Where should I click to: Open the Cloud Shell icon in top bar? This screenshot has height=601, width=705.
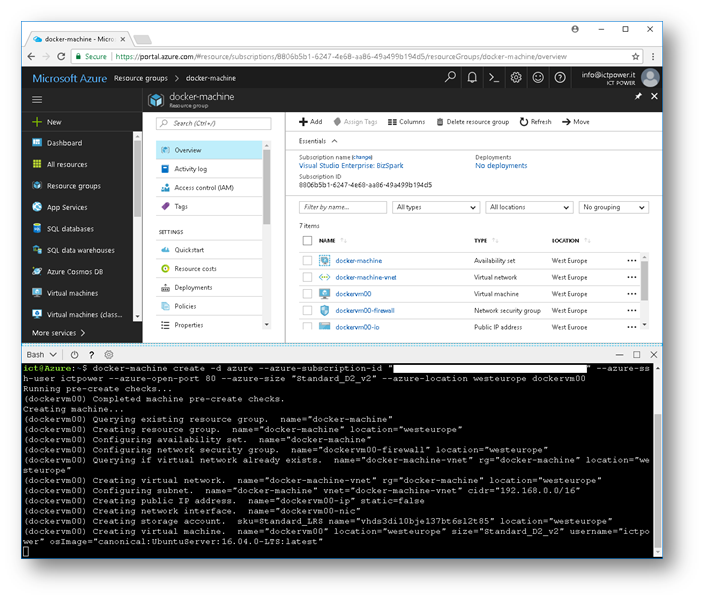[x=493, y=77]
